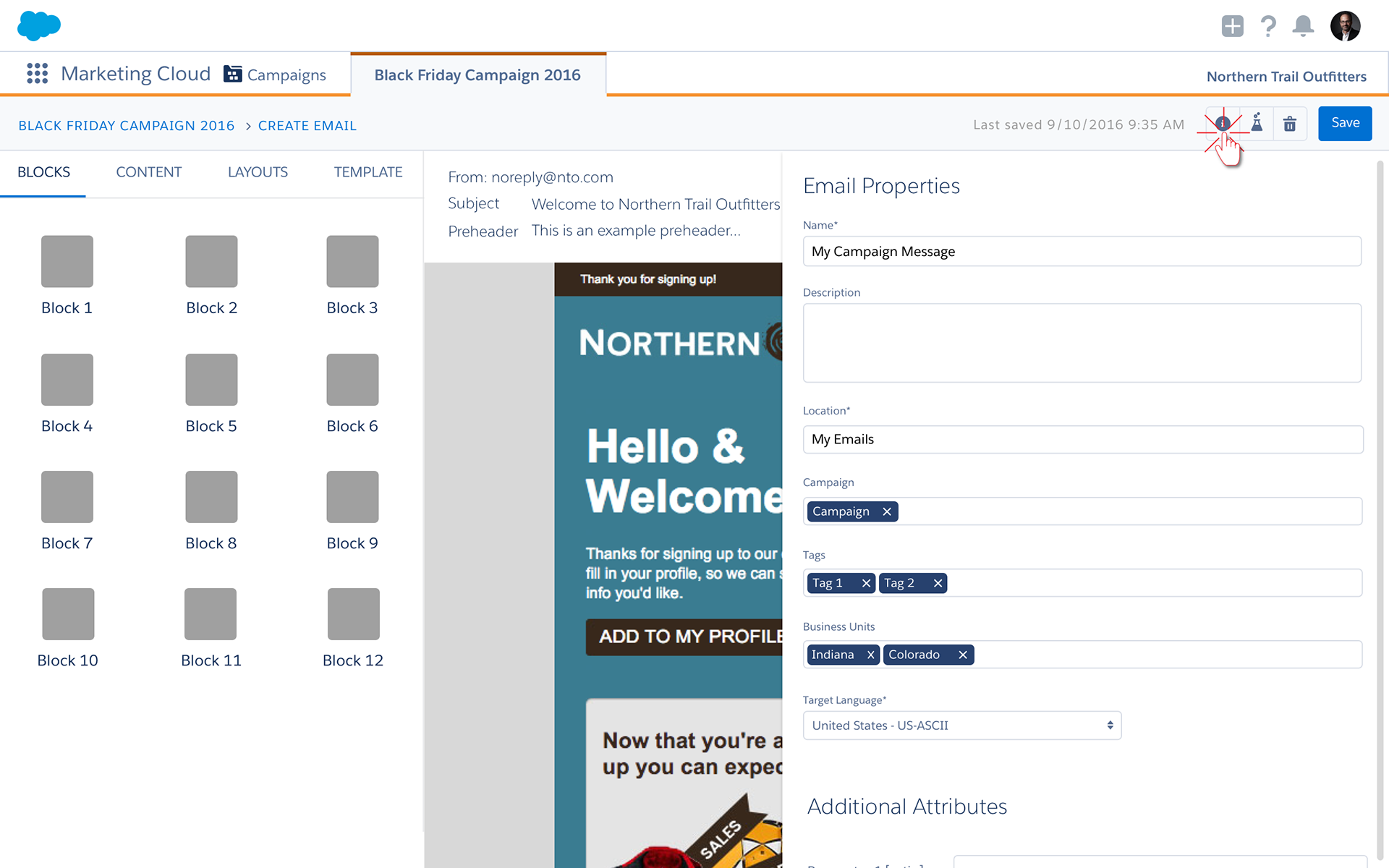The height and width of the screenshot is (868, 1389).
Task: Click the From noreply@nto.com line
Action: (x=530, y=177)
